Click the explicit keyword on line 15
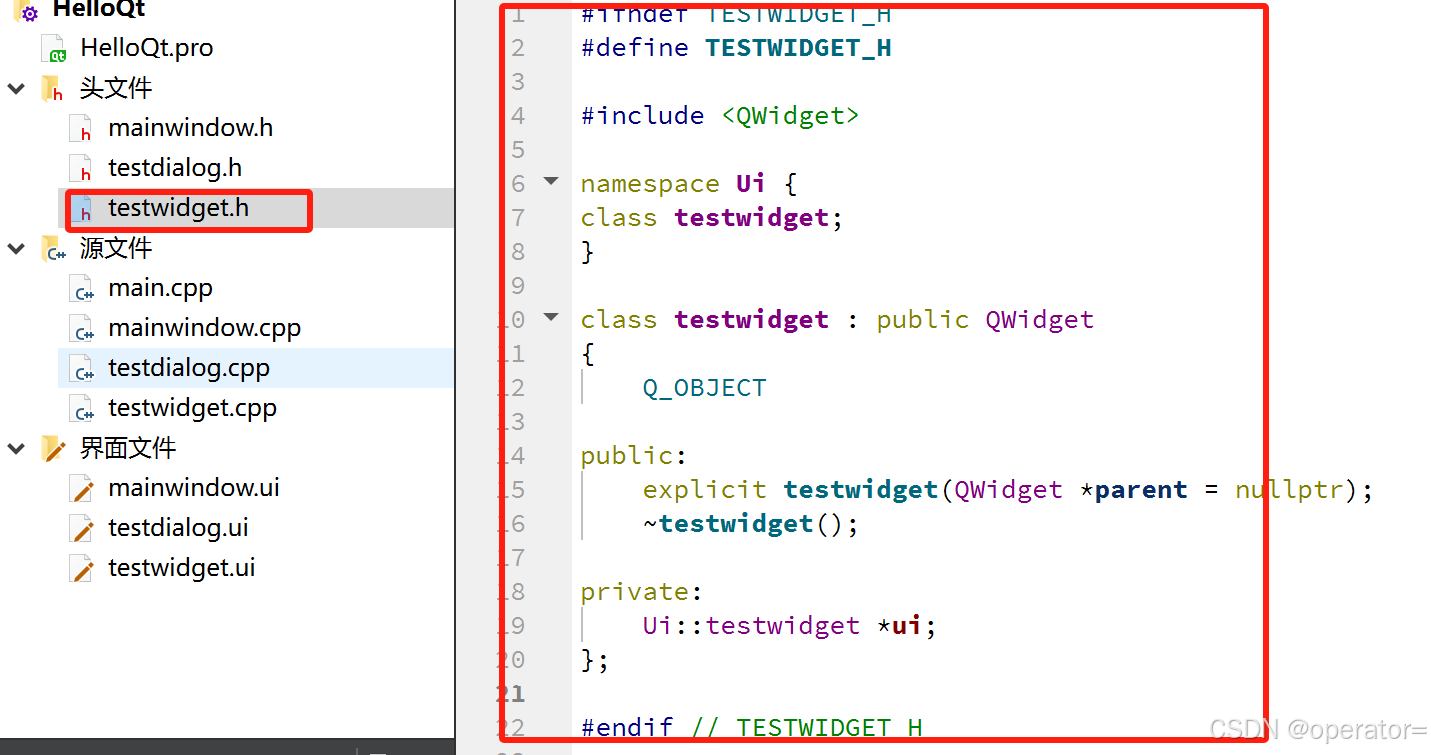Image resolution: width=1431 pixels, height=755 pixels. 704,490
